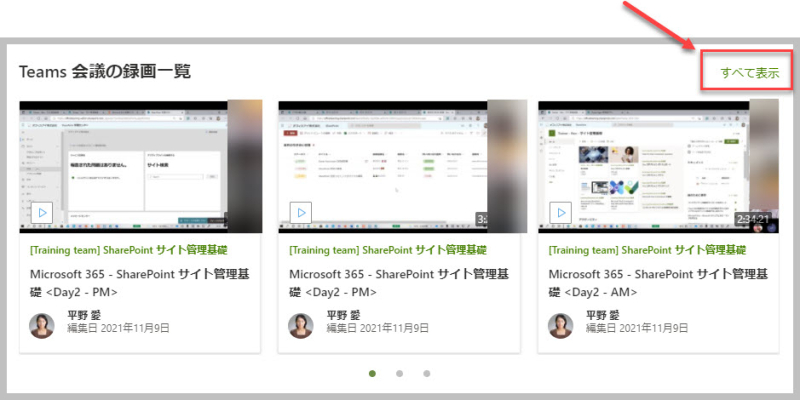
Task: Open the Day2 - AM recording thumbnail
Action: tap(659, 167)
